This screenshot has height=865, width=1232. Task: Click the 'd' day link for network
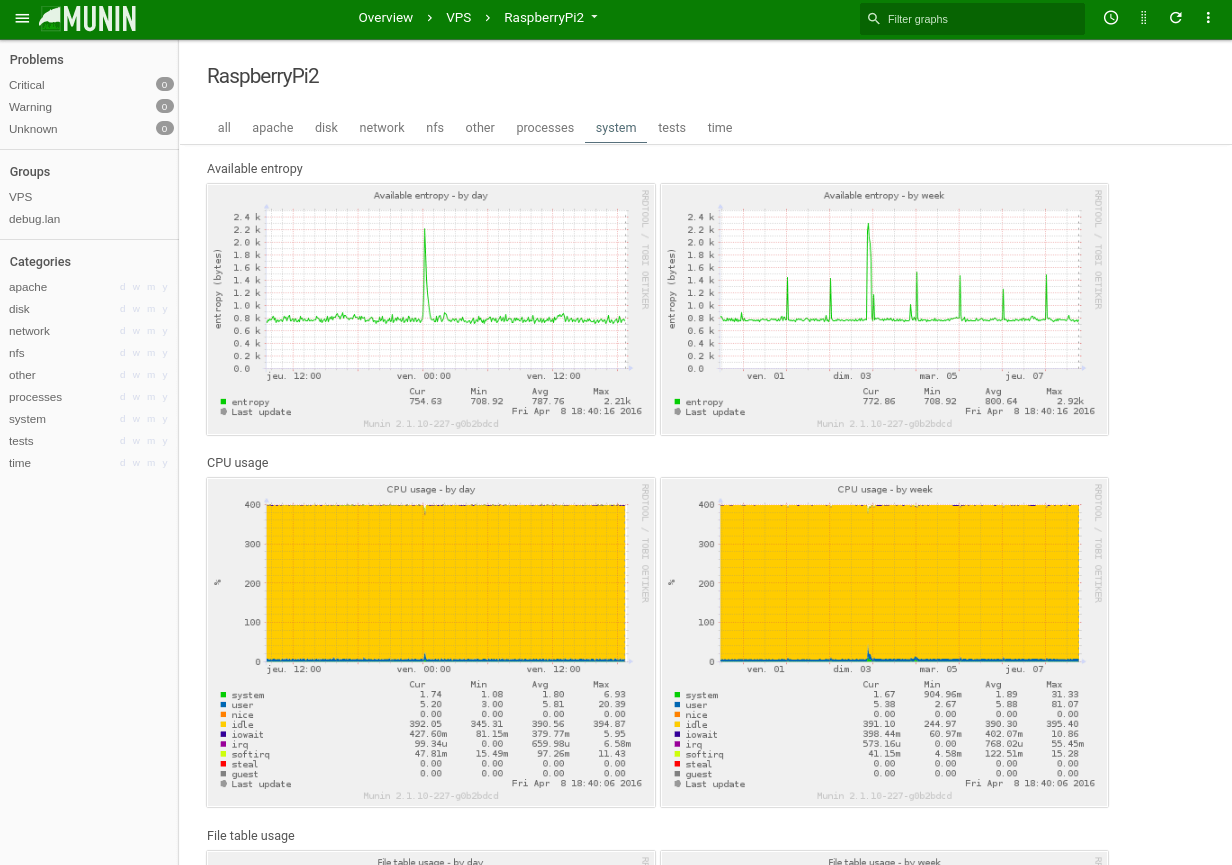coord(123,331)
